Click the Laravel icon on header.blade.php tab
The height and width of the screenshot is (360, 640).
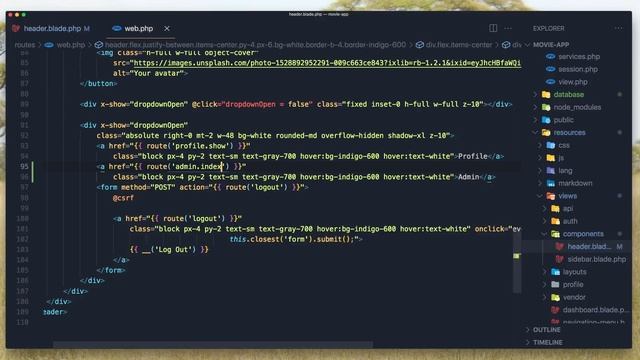16,29
